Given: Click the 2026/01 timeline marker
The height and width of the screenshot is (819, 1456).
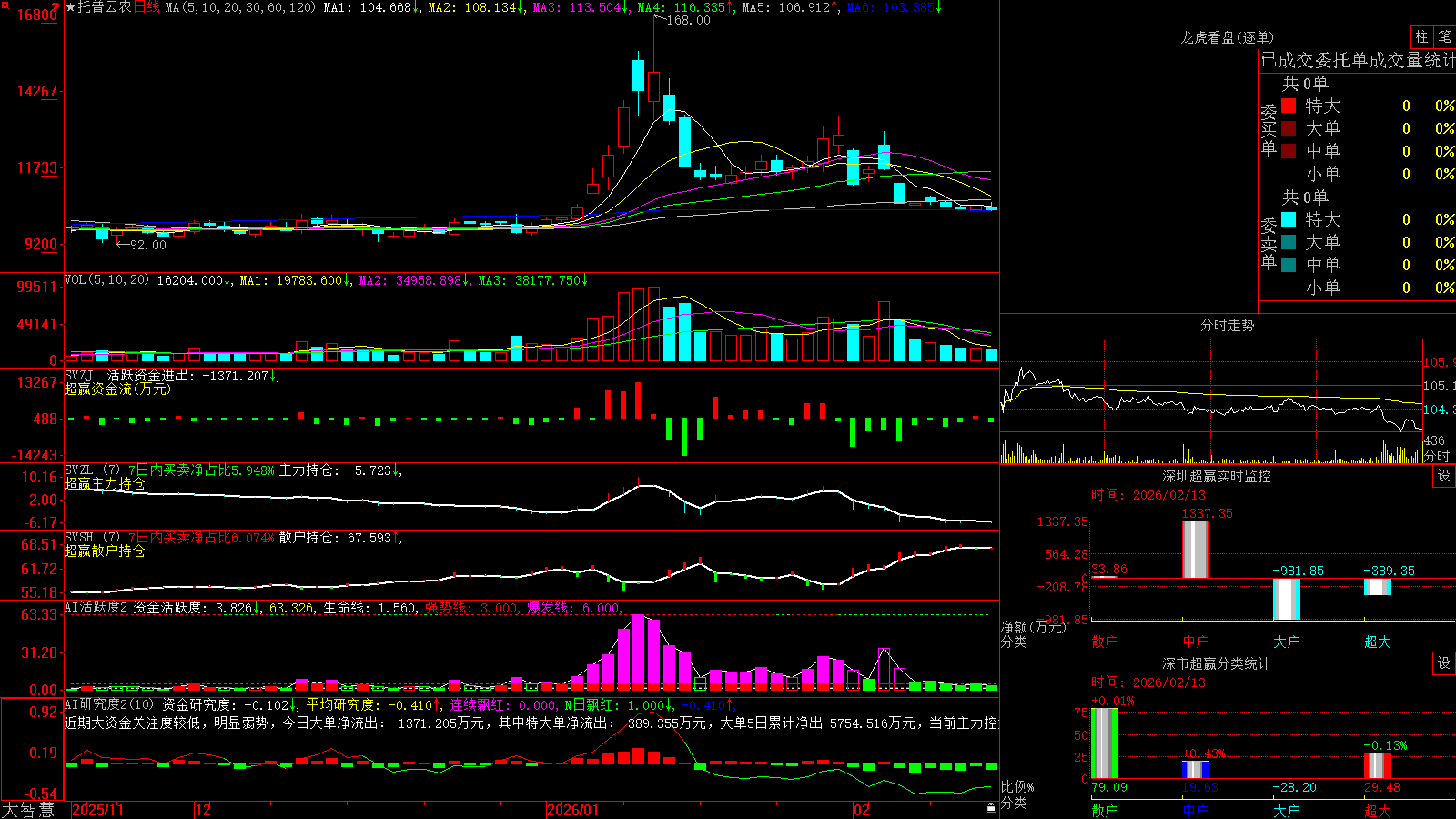Looking at the screenshot, I should 573,810.
